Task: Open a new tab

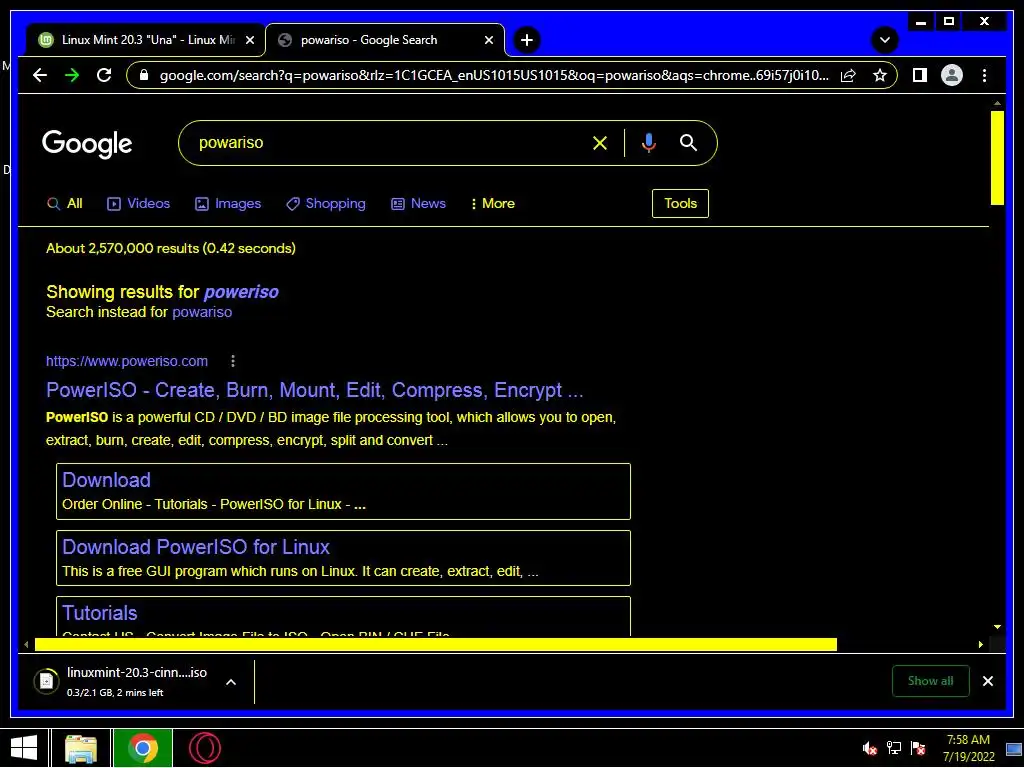Action: tap(526, 40)
